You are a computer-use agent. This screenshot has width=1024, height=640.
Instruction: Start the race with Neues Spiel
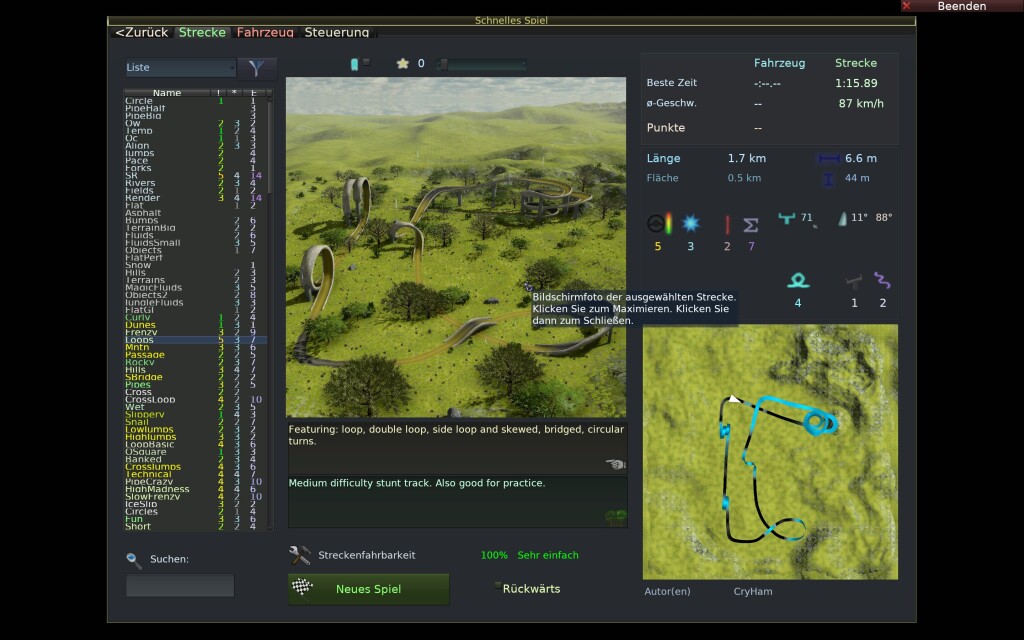coord(368,589)
